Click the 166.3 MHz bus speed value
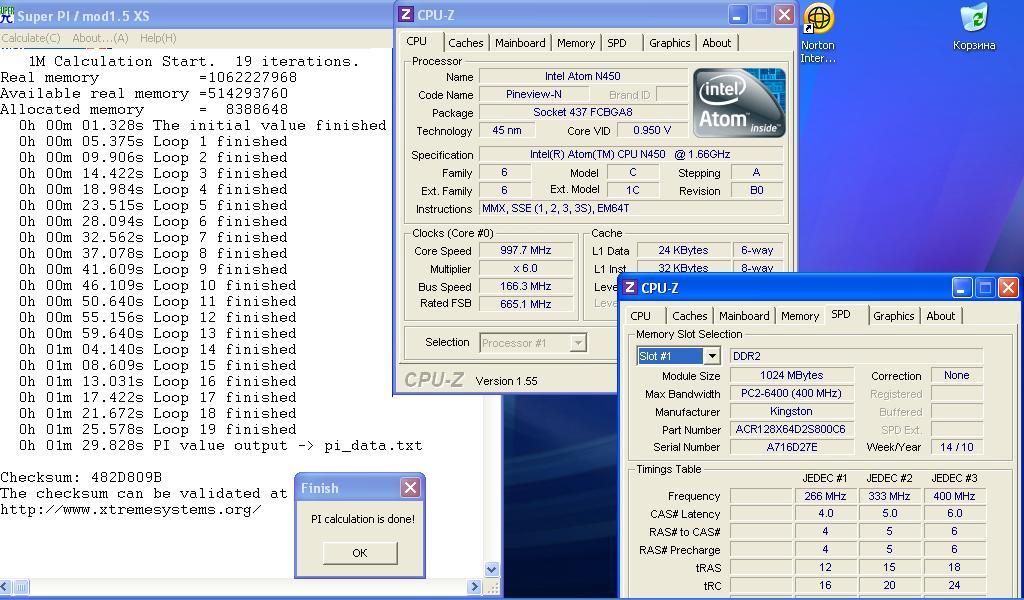 click(x=526, y=286)
